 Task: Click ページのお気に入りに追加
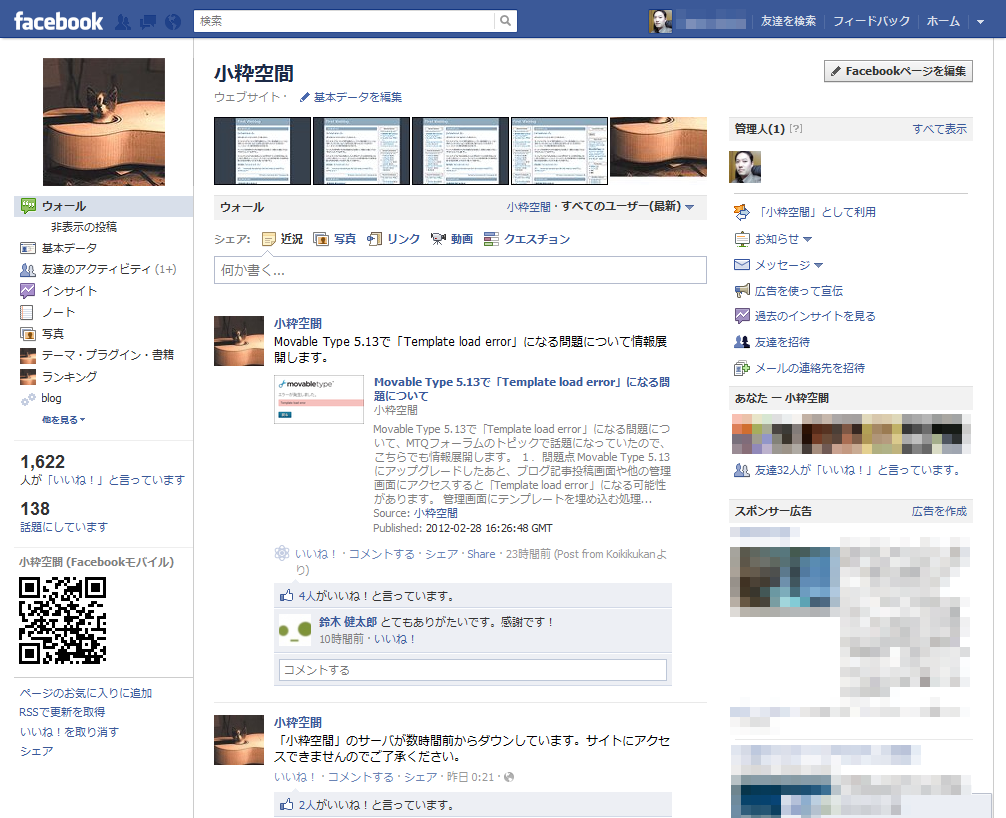(x=86, y=693)
